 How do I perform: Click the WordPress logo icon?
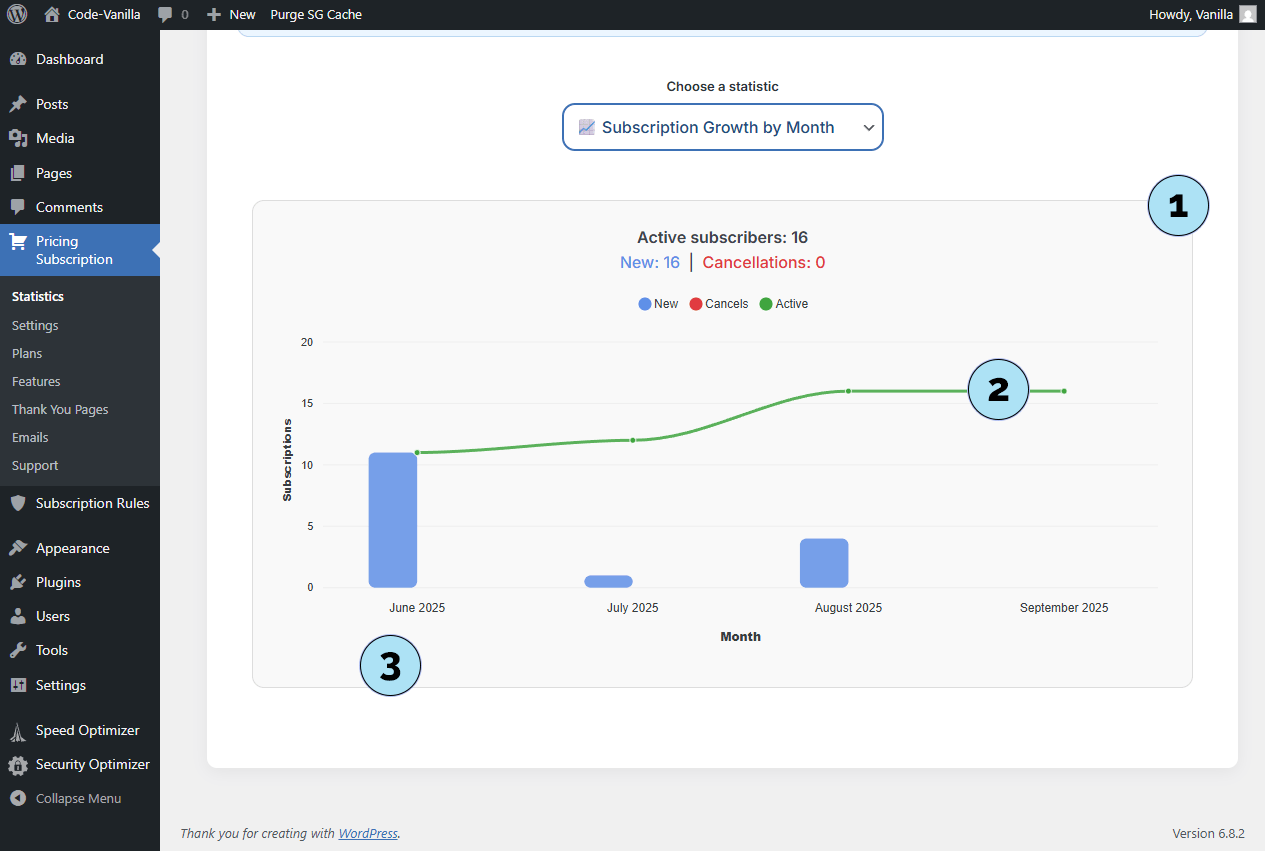pos(17,14)
